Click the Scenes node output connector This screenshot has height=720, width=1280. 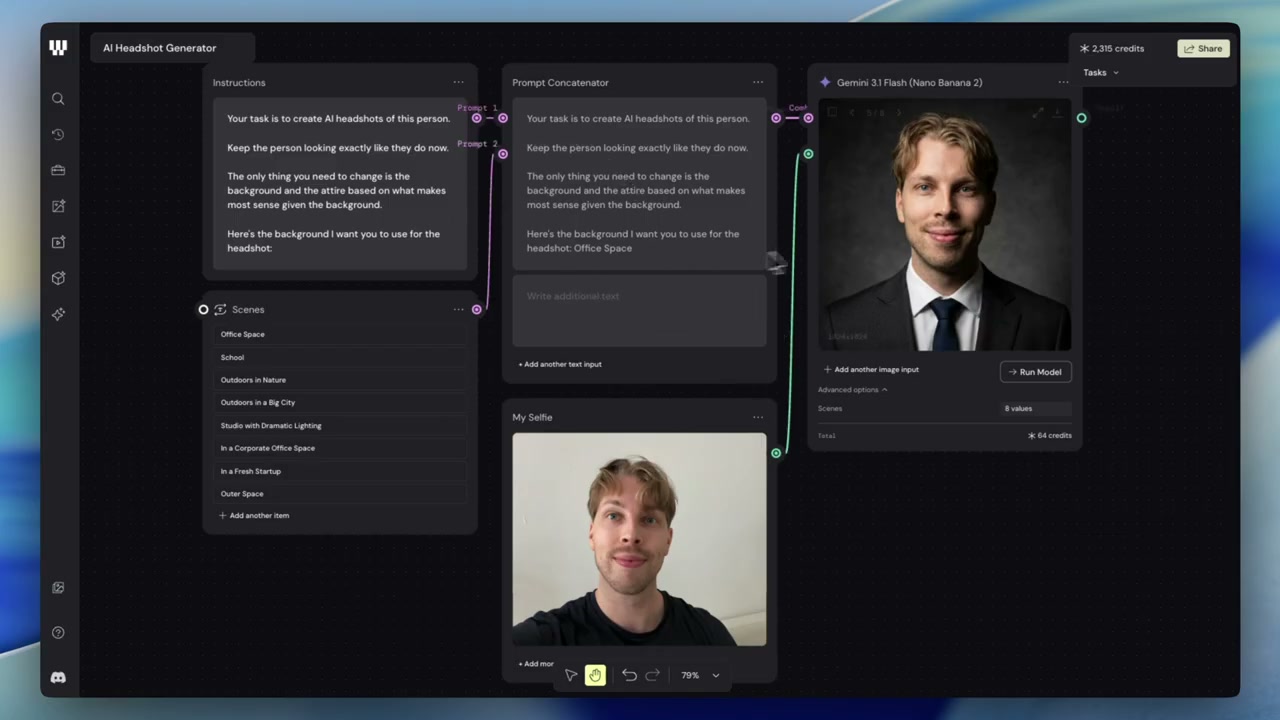[476, 309]
